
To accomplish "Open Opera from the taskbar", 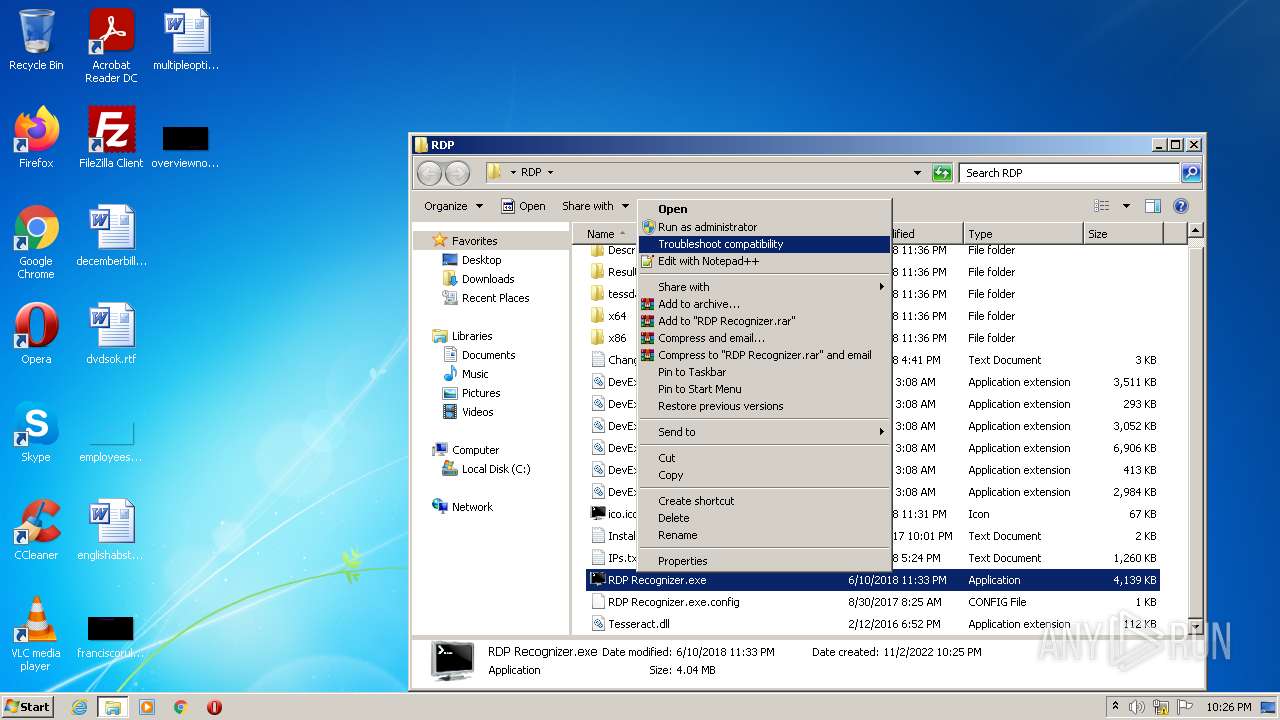I will click(x=214, y=707).
